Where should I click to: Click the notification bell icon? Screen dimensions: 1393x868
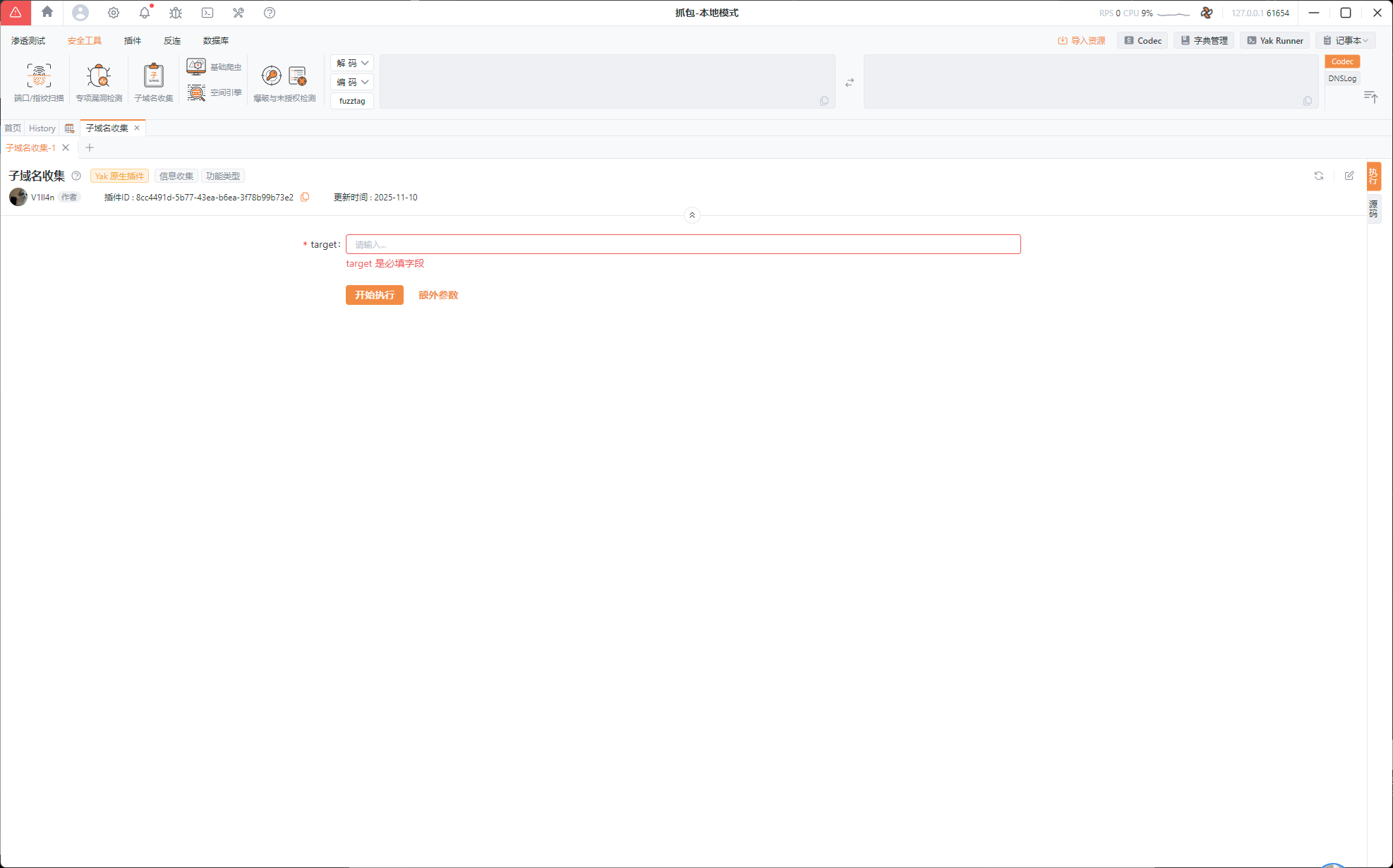tap(145, 13)
